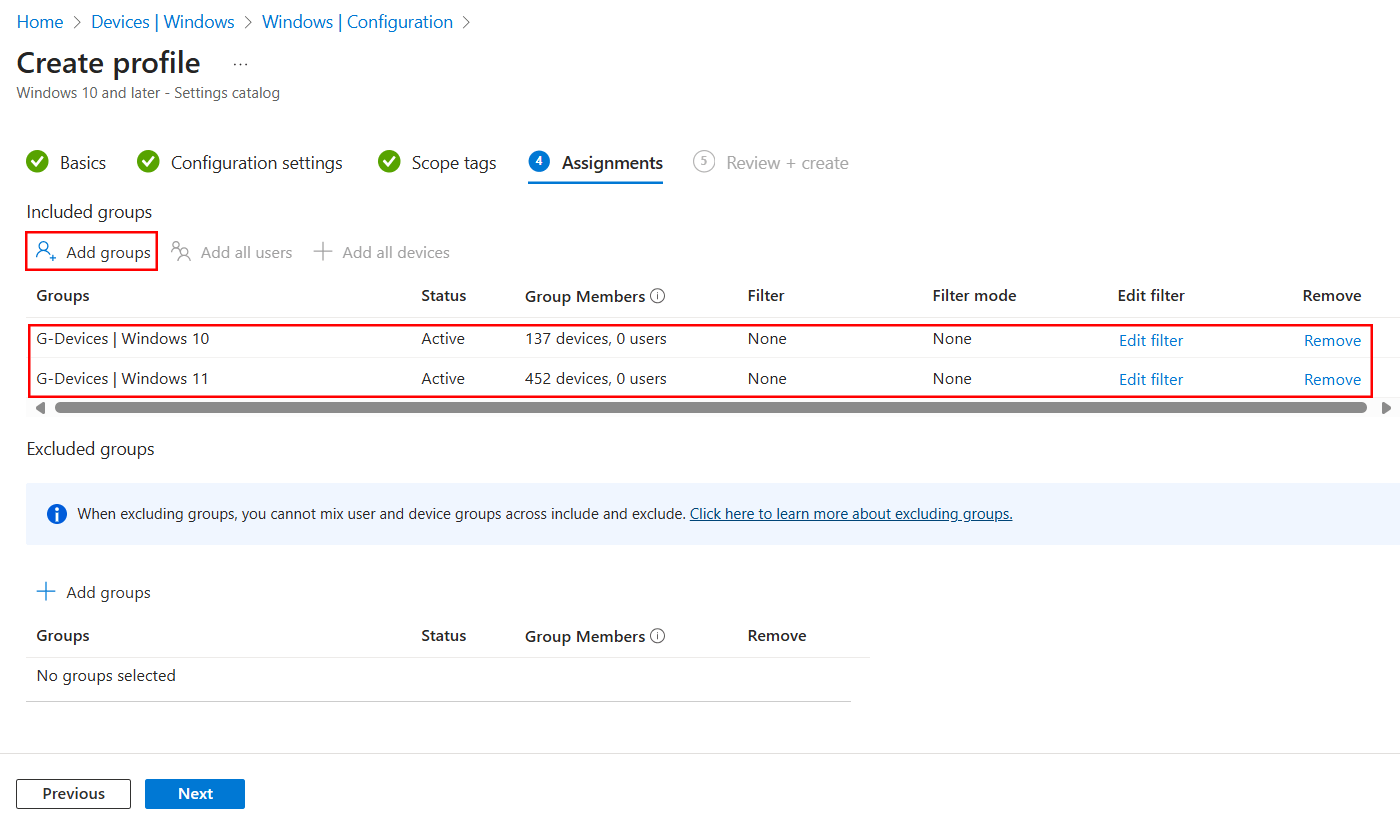Viewport: 1400px width, 813px height.
Task: Click the 137 devices, 0 users cell
Action: point(596,338)
